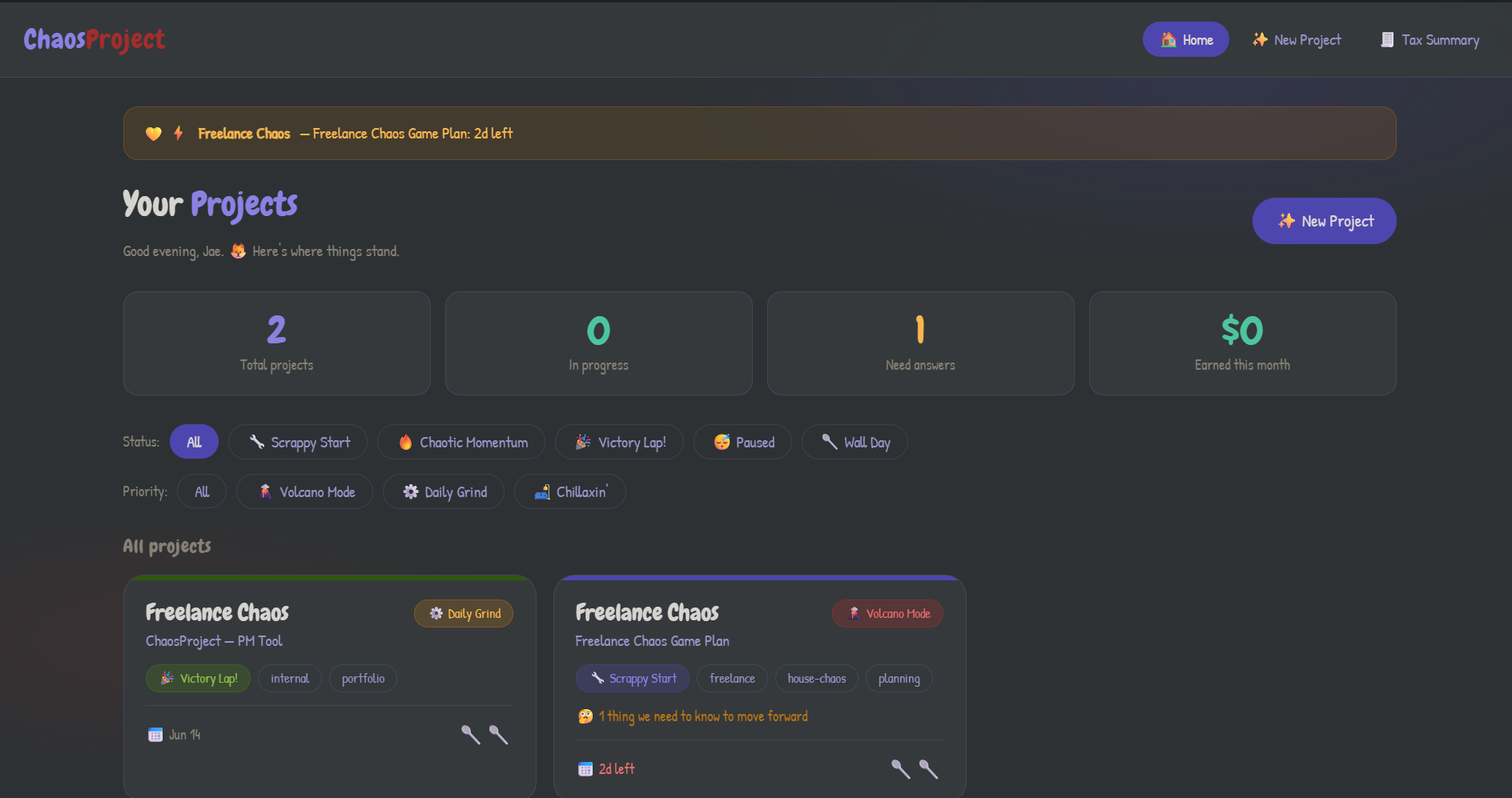Click the 'Your Projects' page heading
Screen dimensions: 1512x798
(x=210, y=204)
